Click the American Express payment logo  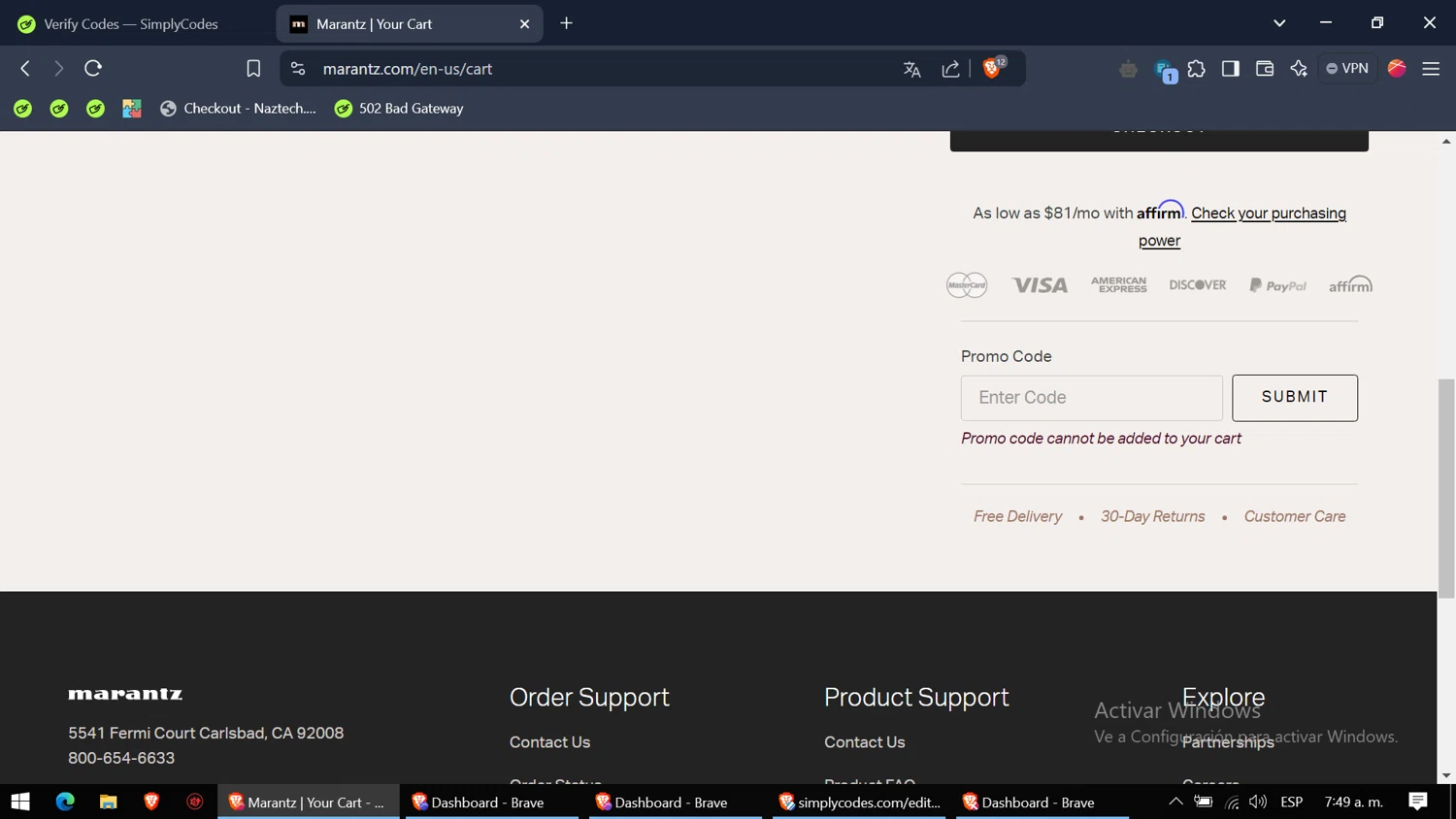[x=1119, y=284]
